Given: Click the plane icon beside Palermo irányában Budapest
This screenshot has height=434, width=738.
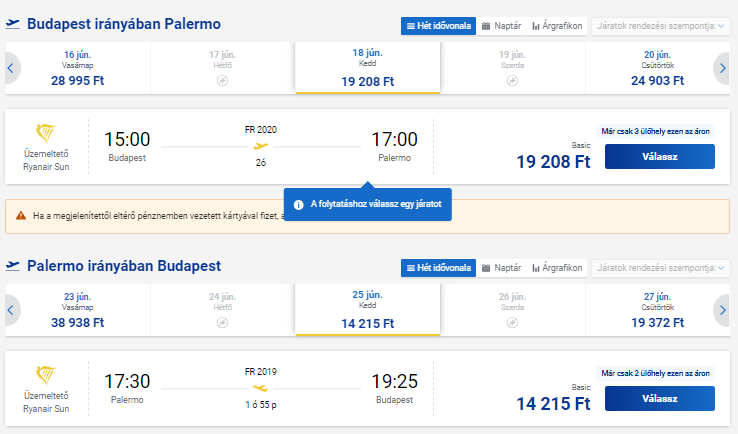Looking at the screenshot, I should (x=13, y=266).
